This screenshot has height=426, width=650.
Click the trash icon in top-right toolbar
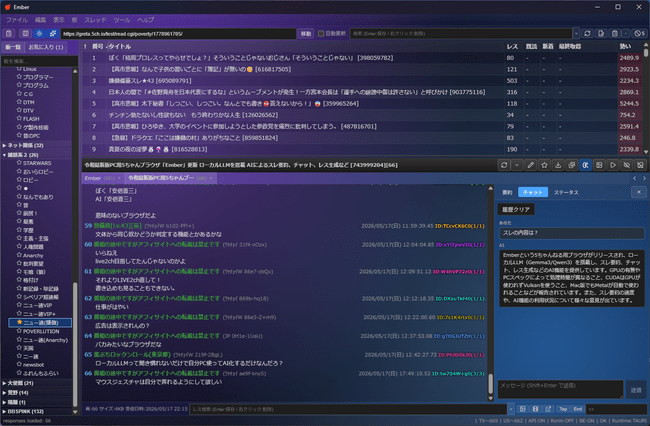click(615, 34)
